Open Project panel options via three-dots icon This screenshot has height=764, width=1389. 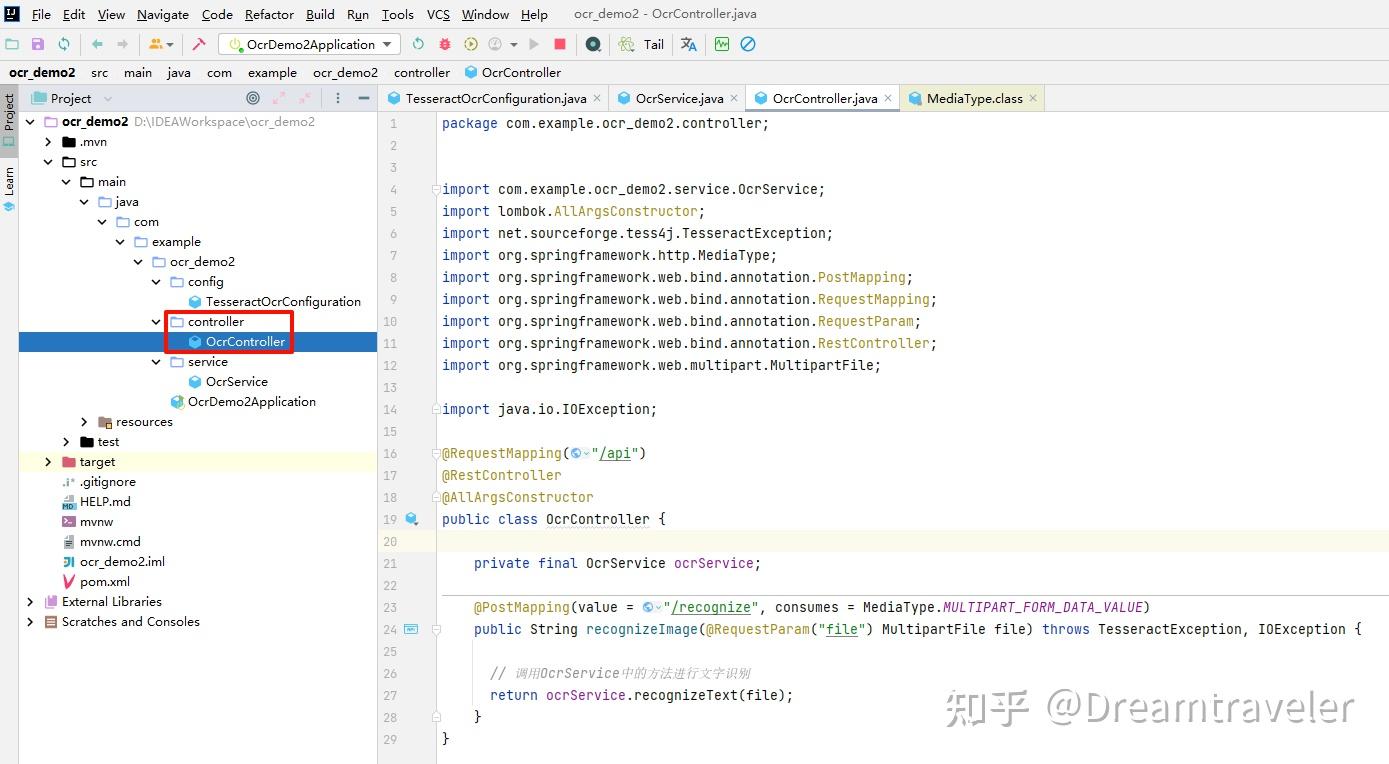click(338, 97)
